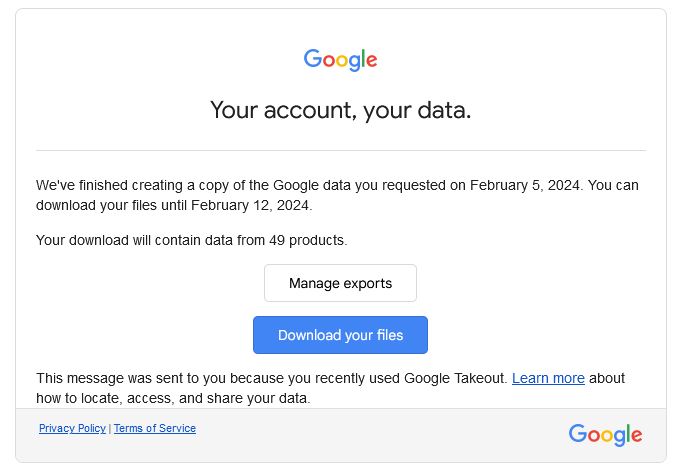
Task: Click the blue Download your files button
Action: [340, 335]
